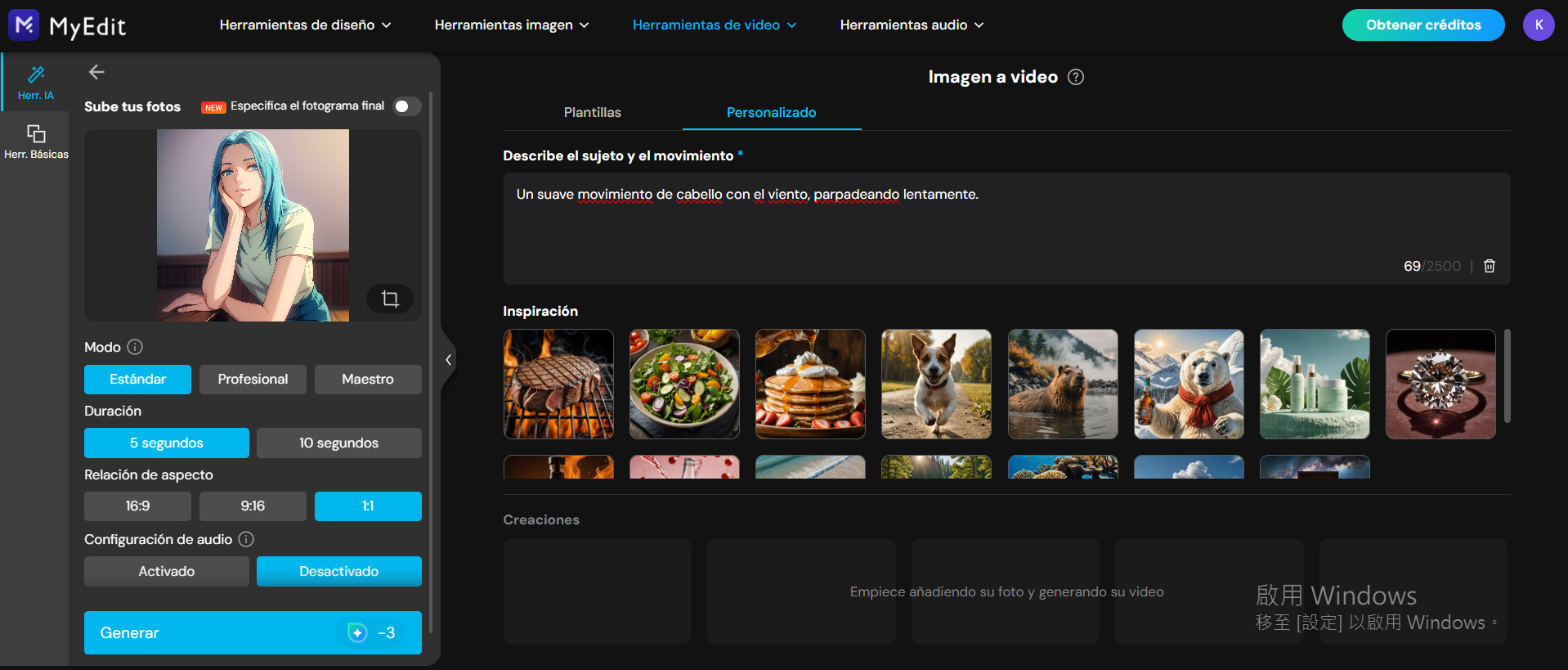1568x670 pixels.
Task: Select diamond ring inspiration thumbnail
Action: tap(1440, 384)
